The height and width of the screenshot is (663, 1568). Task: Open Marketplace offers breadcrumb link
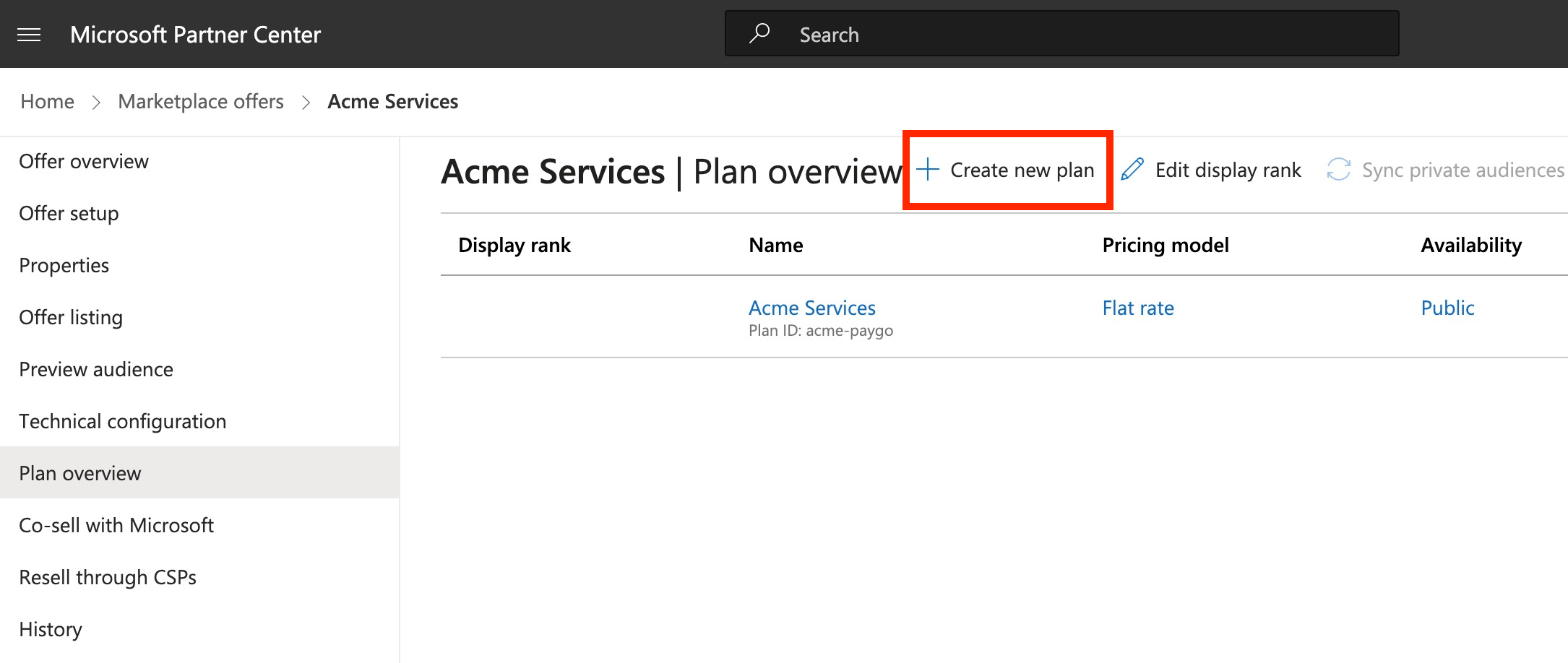(x=201, y=102)
